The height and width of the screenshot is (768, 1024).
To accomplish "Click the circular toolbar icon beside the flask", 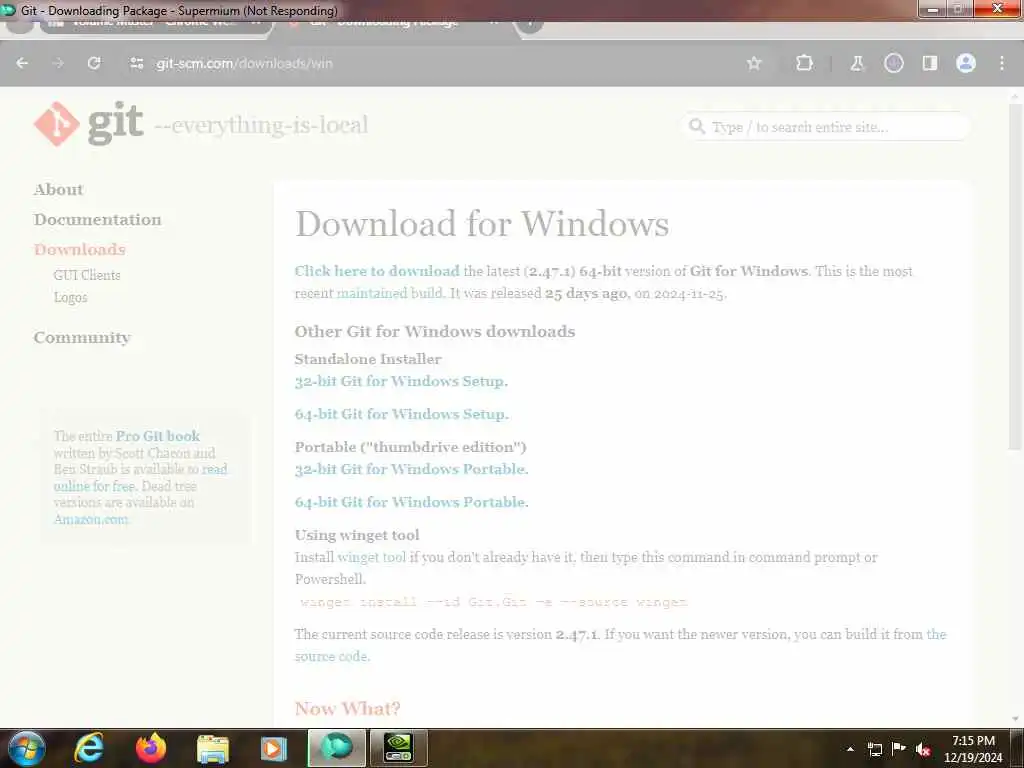I will pyautogui.click(x=893, y=63).
